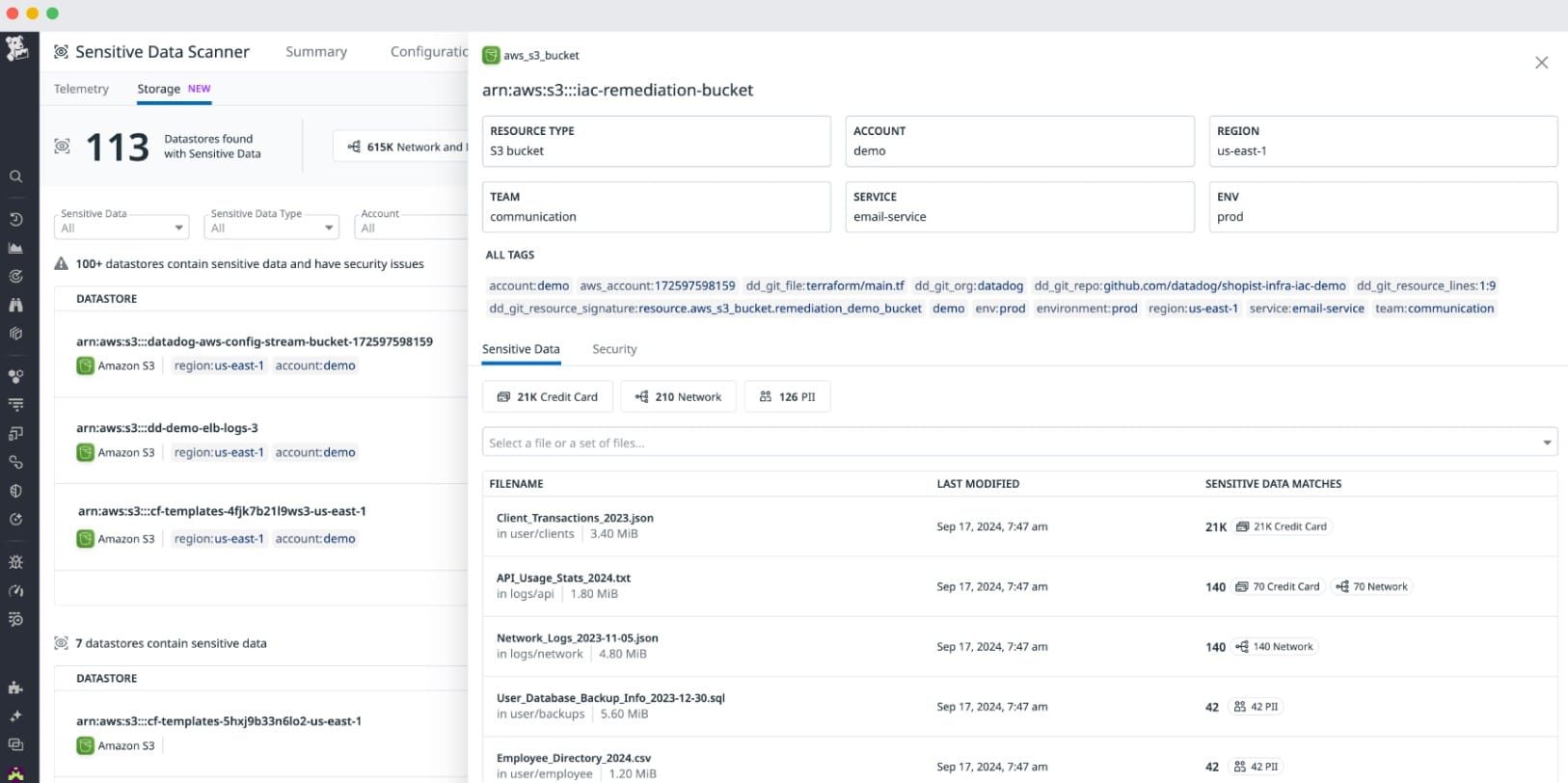Open the binoculars icon in the sidebar
The height and width of the screenshot is (783, 1568).
click(15, 305)
